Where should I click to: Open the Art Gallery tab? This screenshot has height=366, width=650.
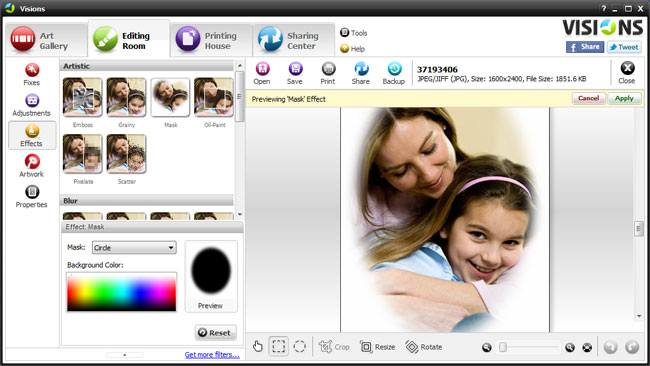[x=46, y=40]
